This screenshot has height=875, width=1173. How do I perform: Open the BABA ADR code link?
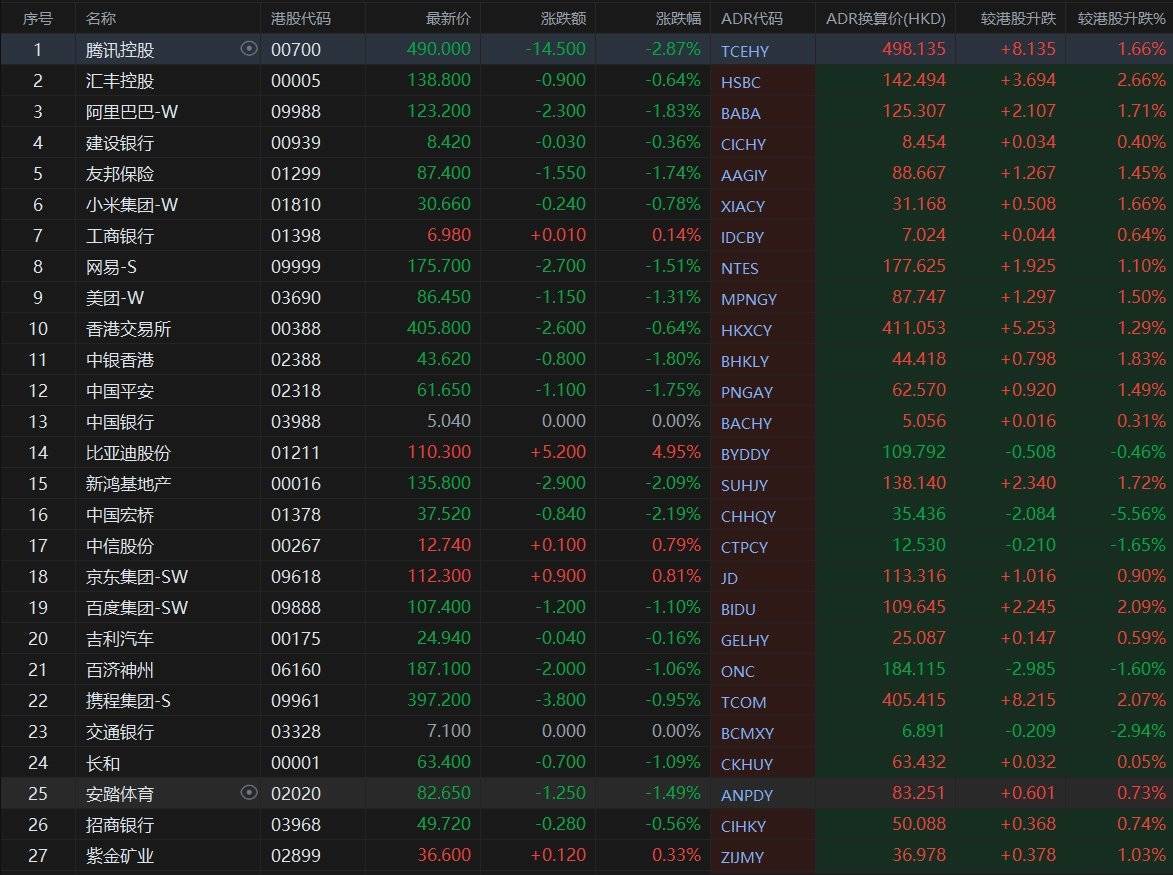740,113
